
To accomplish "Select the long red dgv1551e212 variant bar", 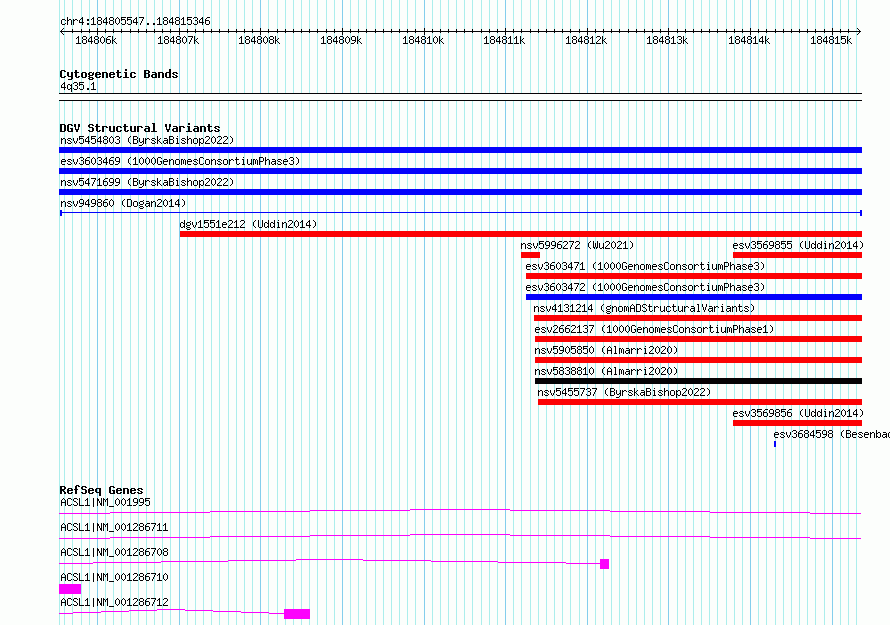I will click(520, 234).
